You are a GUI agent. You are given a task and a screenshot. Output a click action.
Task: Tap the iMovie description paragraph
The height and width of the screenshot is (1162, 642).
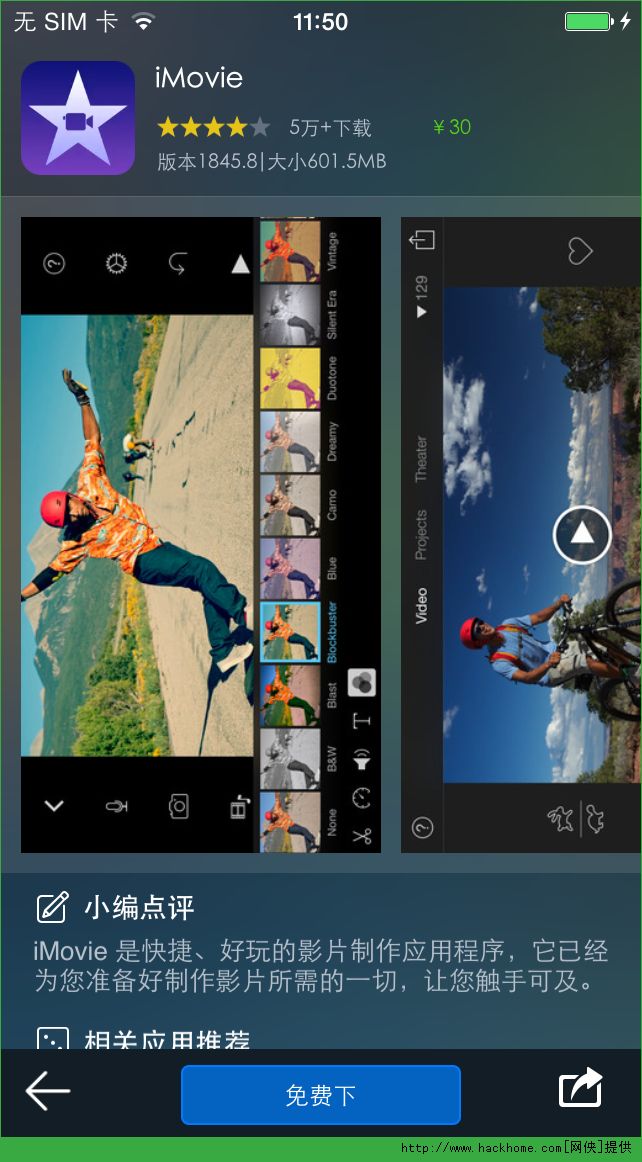(x=321, y=966)
